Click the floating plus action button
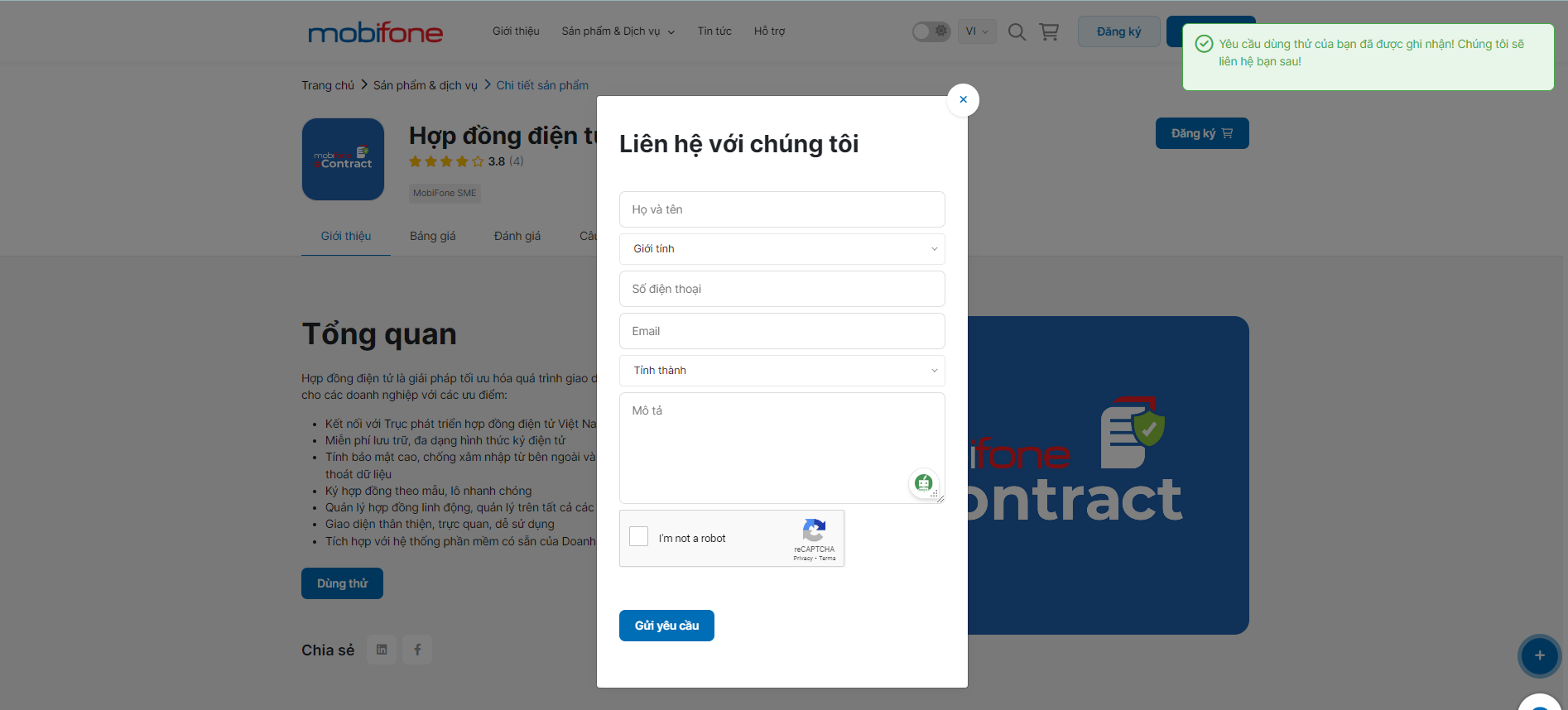The width and height of the screenshot is (1568, 710). 1540,655
